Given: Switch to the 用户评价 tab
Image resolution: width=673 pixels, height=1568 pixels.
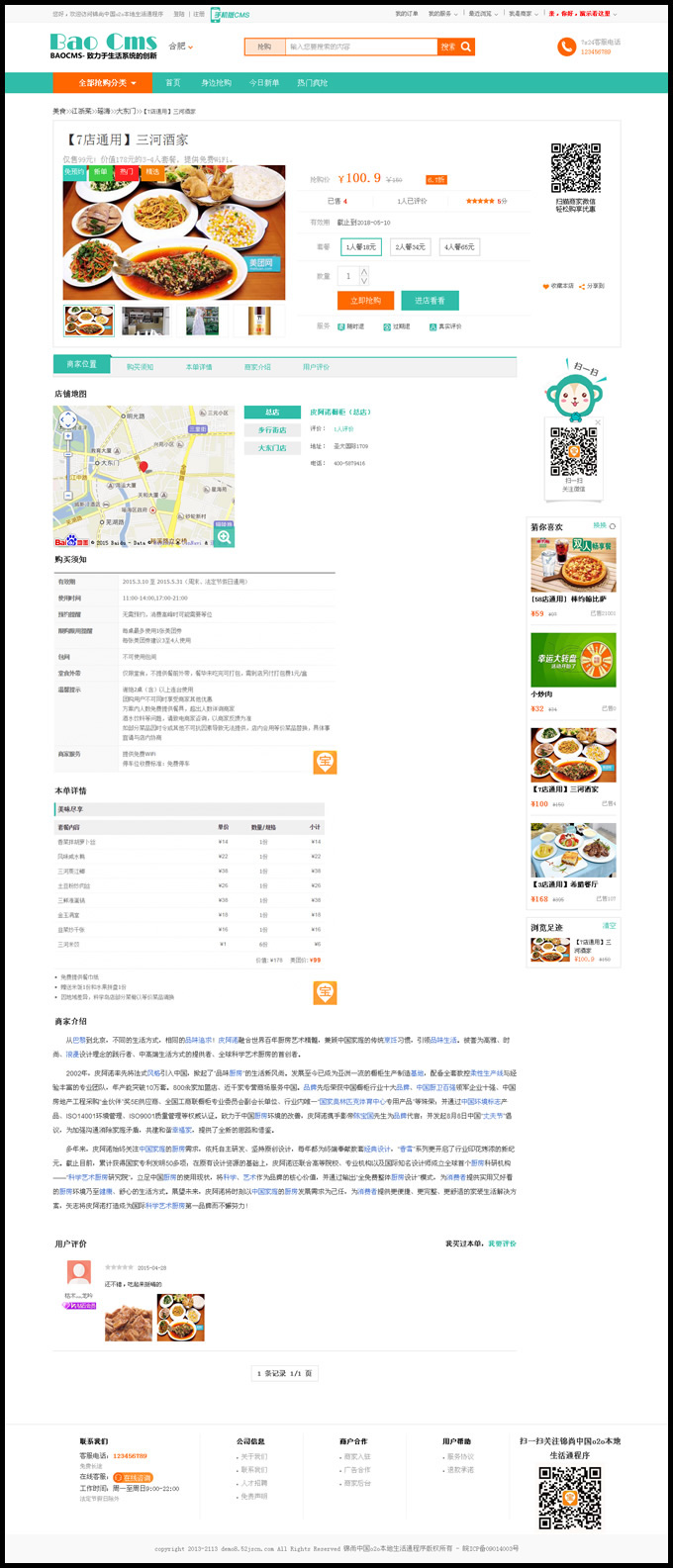Looking at the screenshot, I should pyautogui.click(x=316, y=367).
